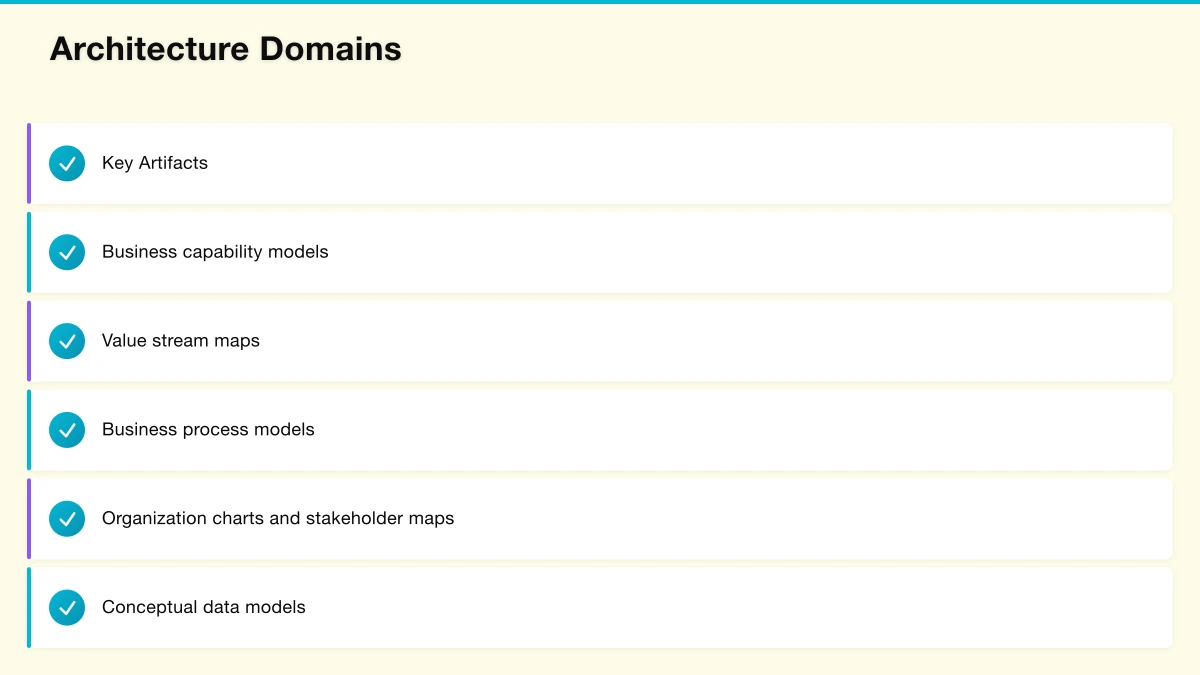Select the Business capability models text

coord(215,252)
